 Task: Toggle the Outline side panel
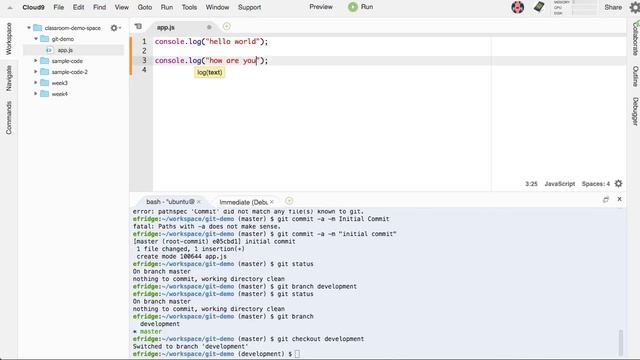click(636, 76)
